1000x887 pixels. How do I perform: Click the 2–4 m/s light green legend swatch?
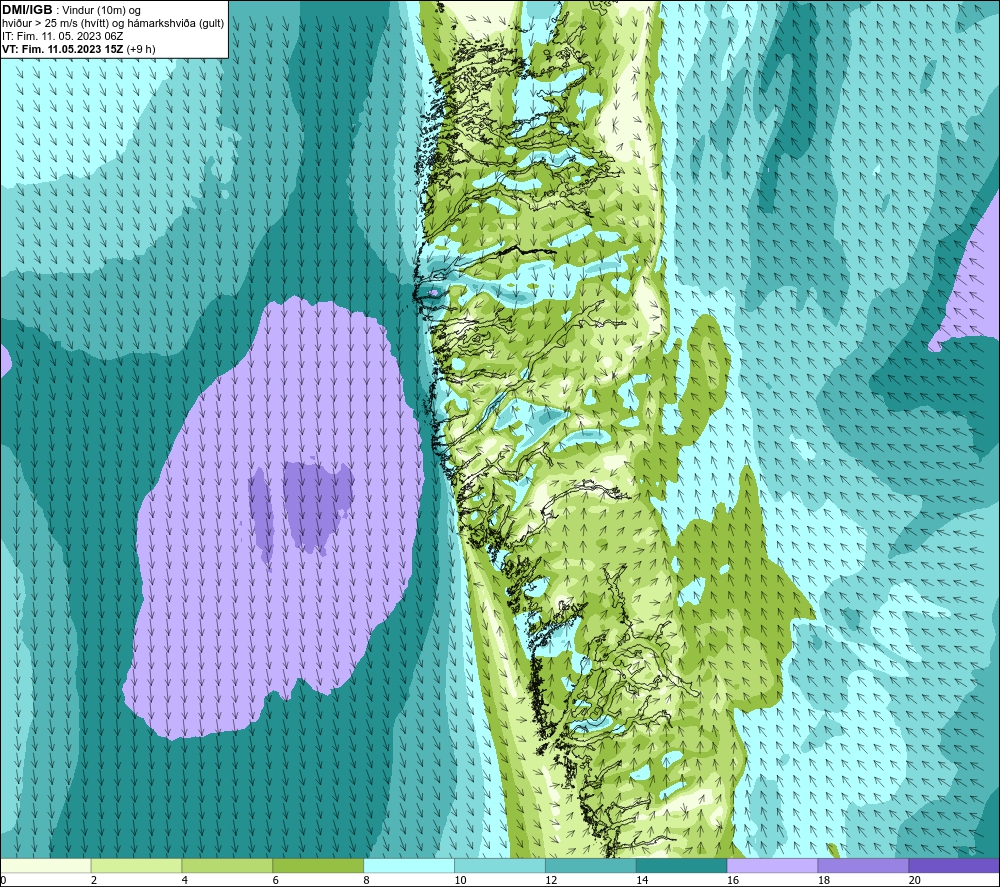tap(136, 865)
